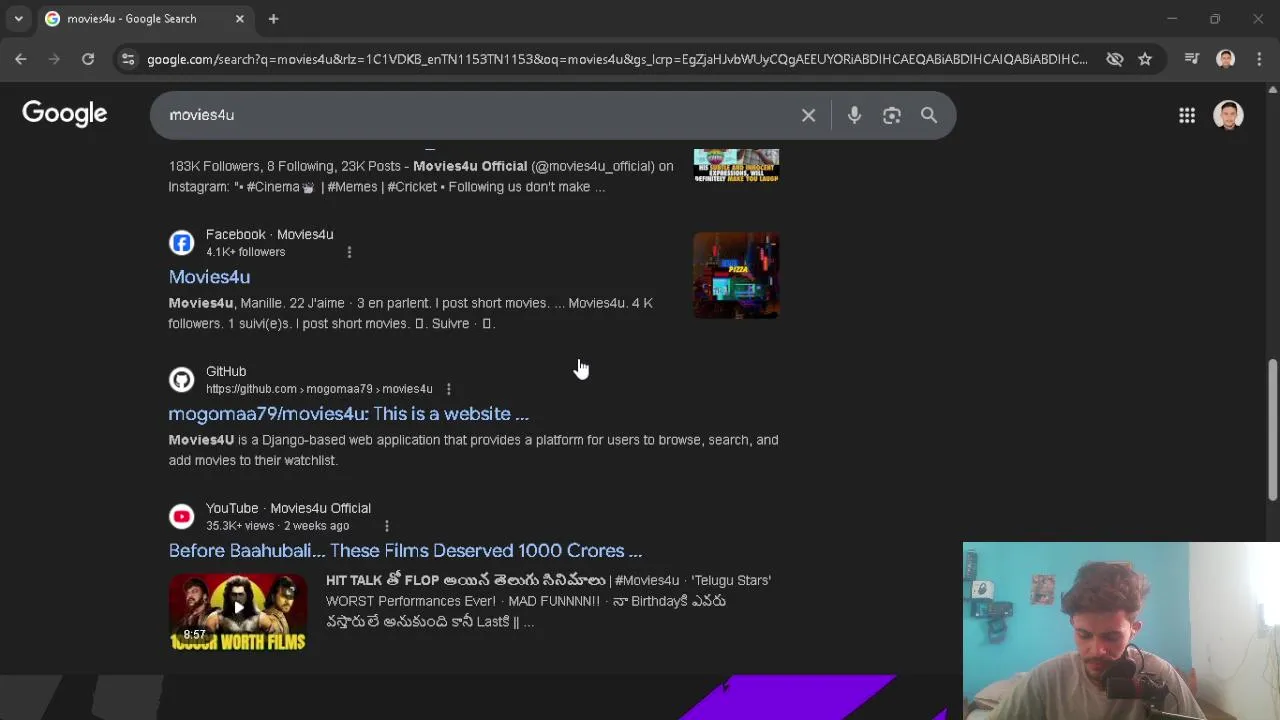1280x720 pixels.
Task: Open the Instagram result thumbnail
Action: pos(736,165)
